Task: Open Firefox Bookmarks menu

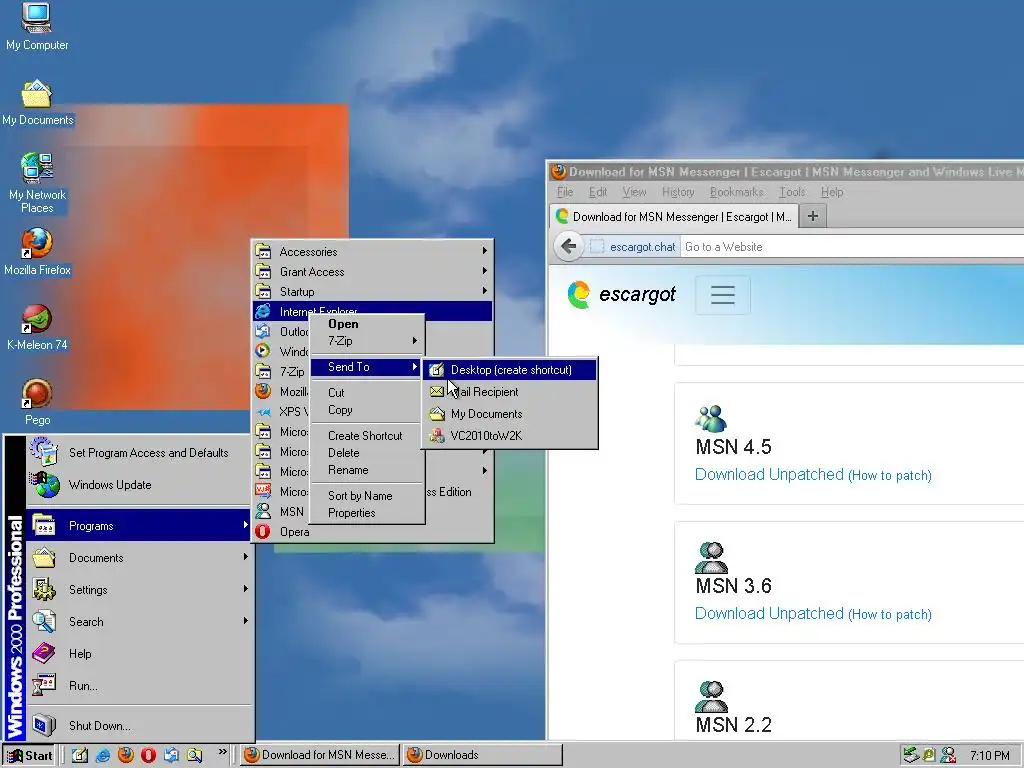Action: 737,192
